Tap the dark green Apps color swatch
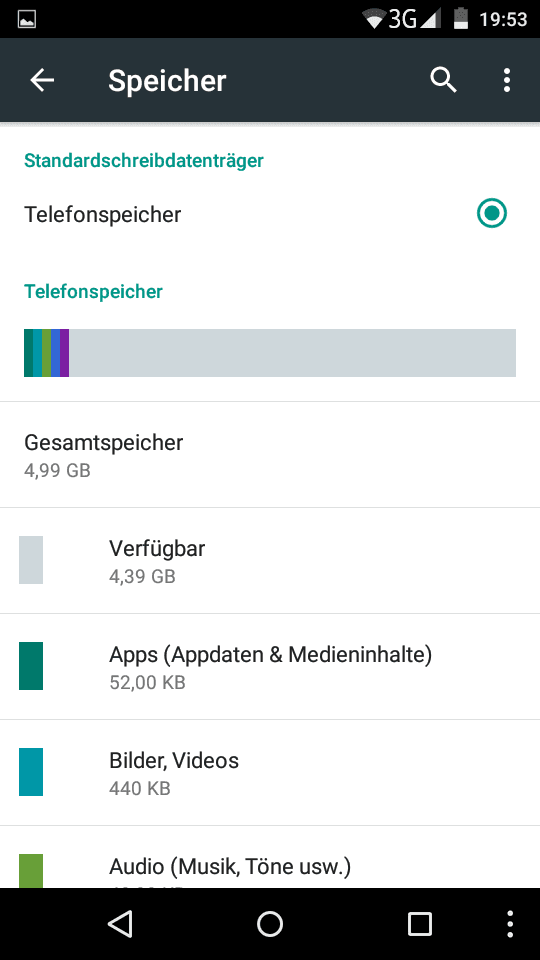Screen dimensions: 540x960 31,666
